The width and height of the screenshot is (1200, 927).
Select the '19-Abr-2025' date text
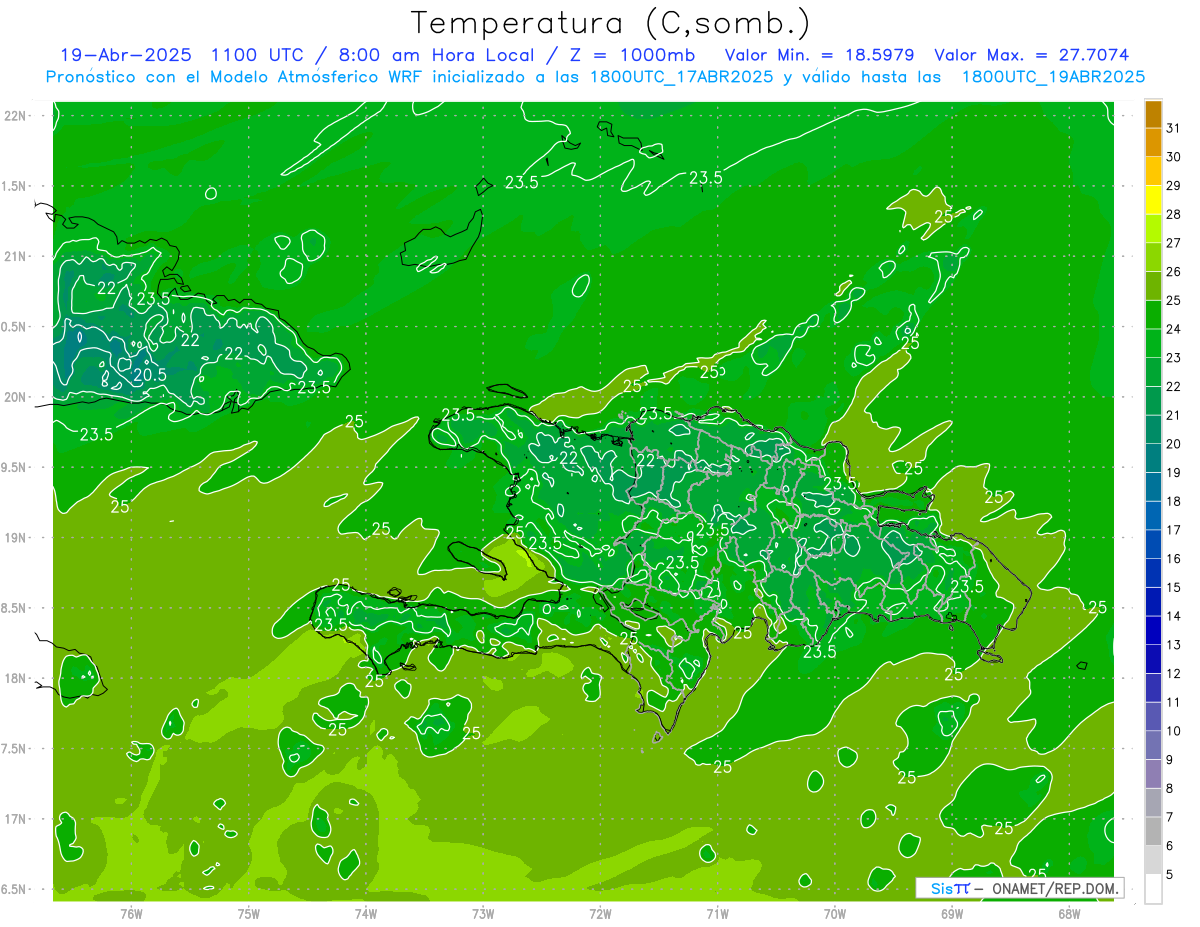tap(127, 55)
